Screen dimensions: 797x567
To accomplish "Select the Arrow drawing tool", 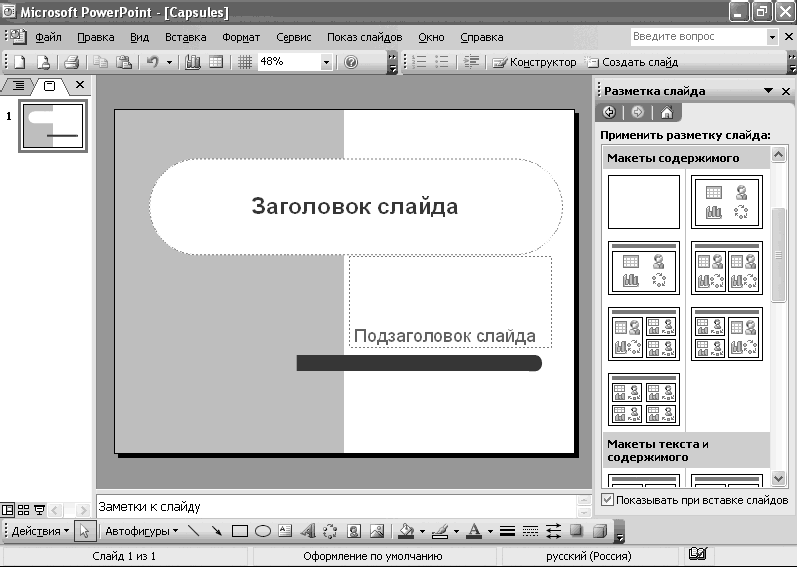I will click(x=217, y=531).
